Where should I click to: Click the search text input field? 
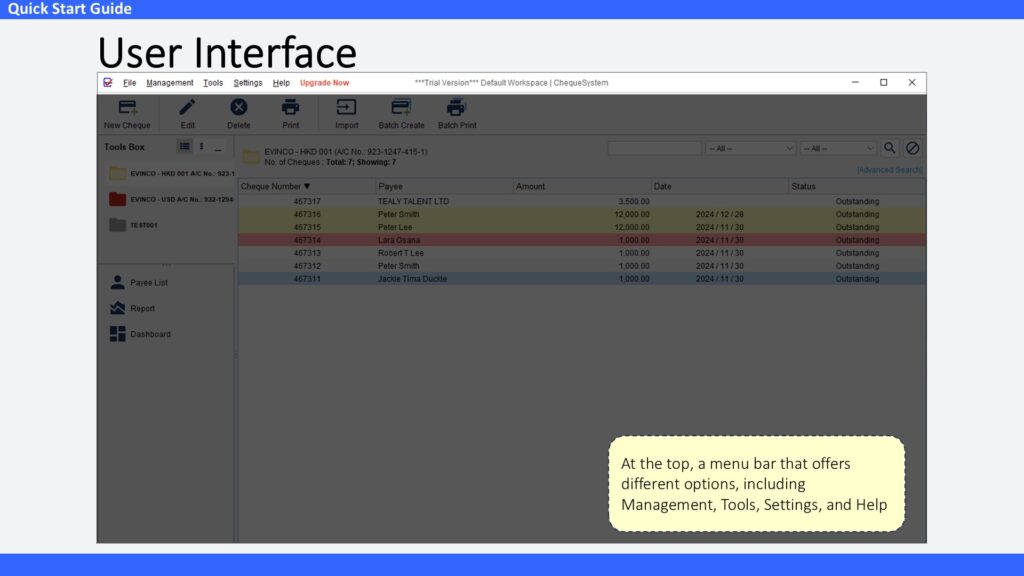(x=654, y=148)
